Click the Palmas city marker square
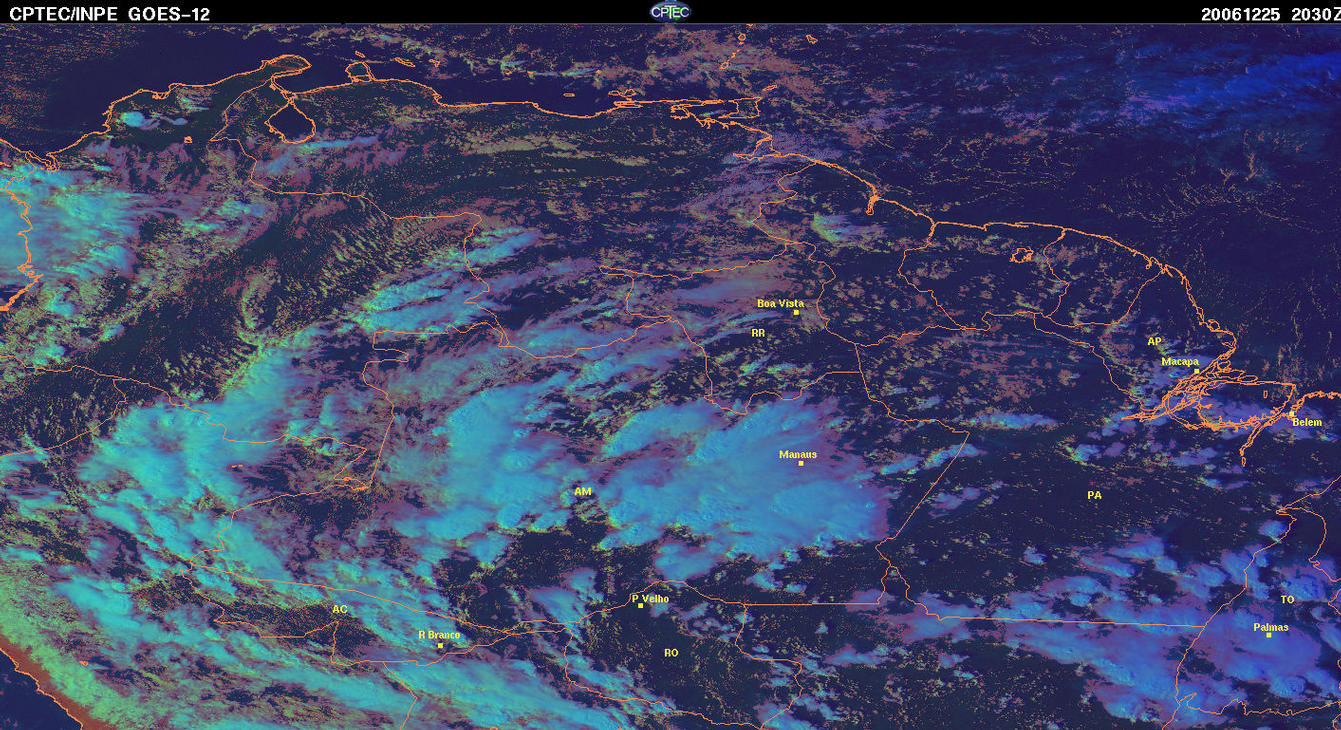The height and width of the screenshot is (730, 1341). pyautogui.click(x=1268, y=636)
